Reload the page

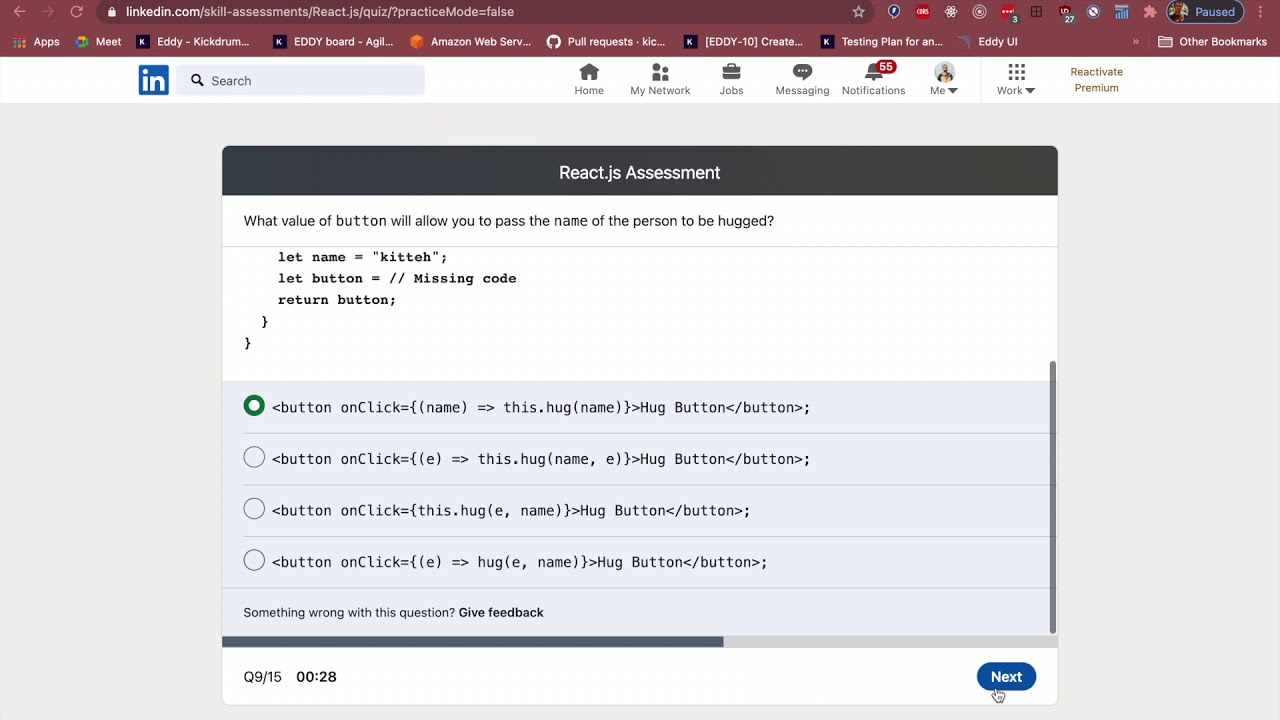pos(77,12)
